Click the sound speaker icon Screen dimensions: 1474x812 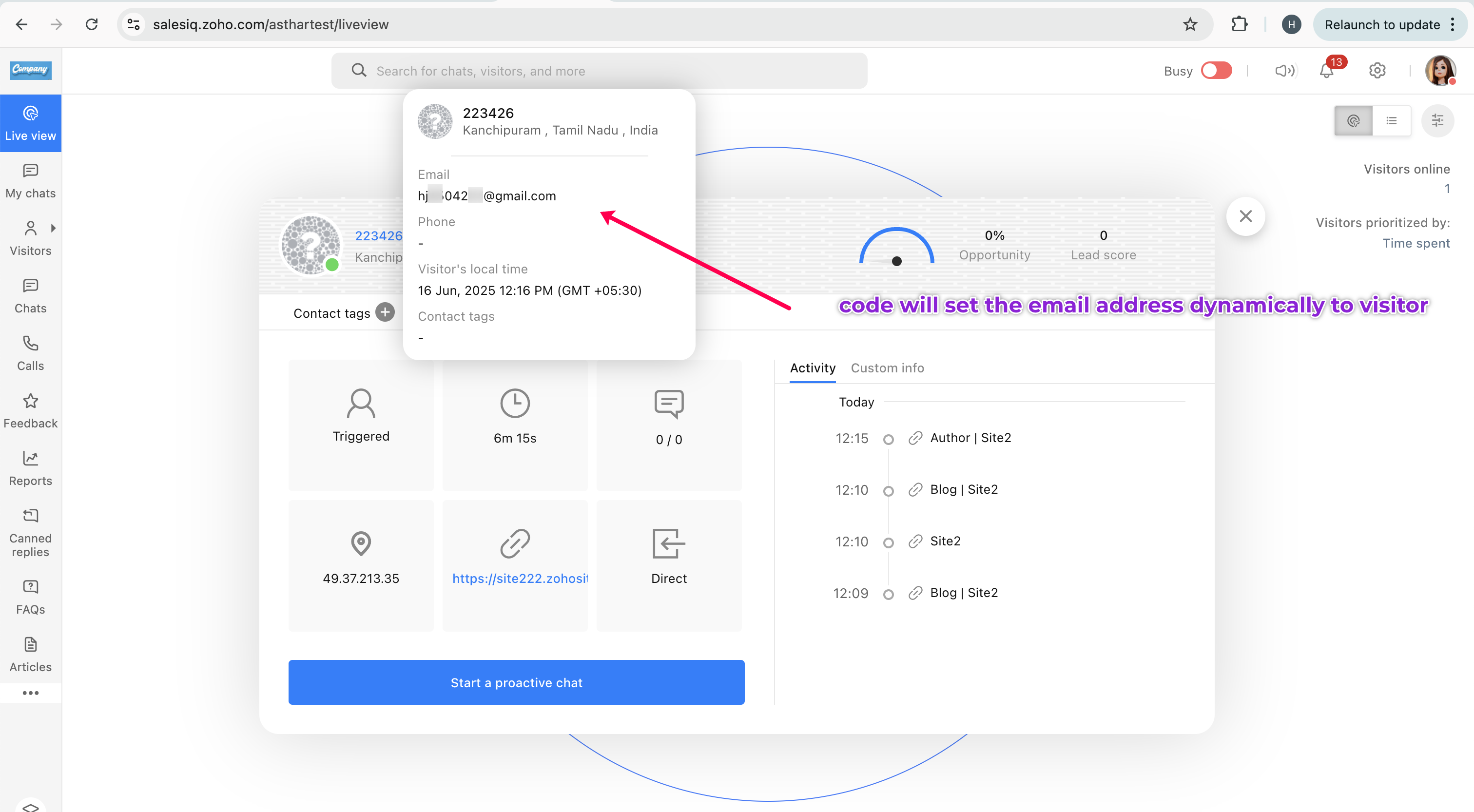click(x=1284, y=71)
